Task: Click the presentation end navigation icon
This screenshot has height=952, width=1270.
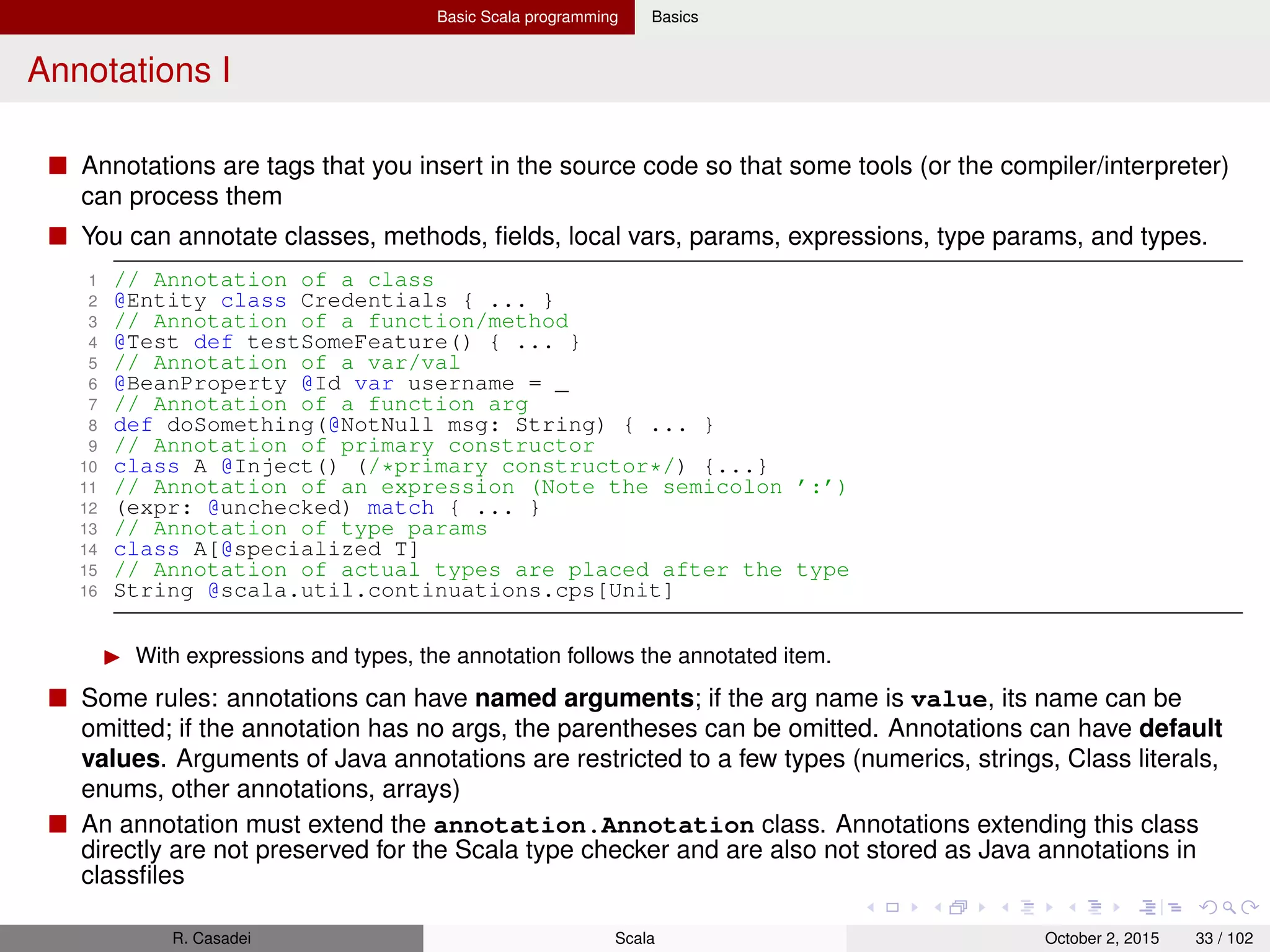Action: pos(1175,907)
